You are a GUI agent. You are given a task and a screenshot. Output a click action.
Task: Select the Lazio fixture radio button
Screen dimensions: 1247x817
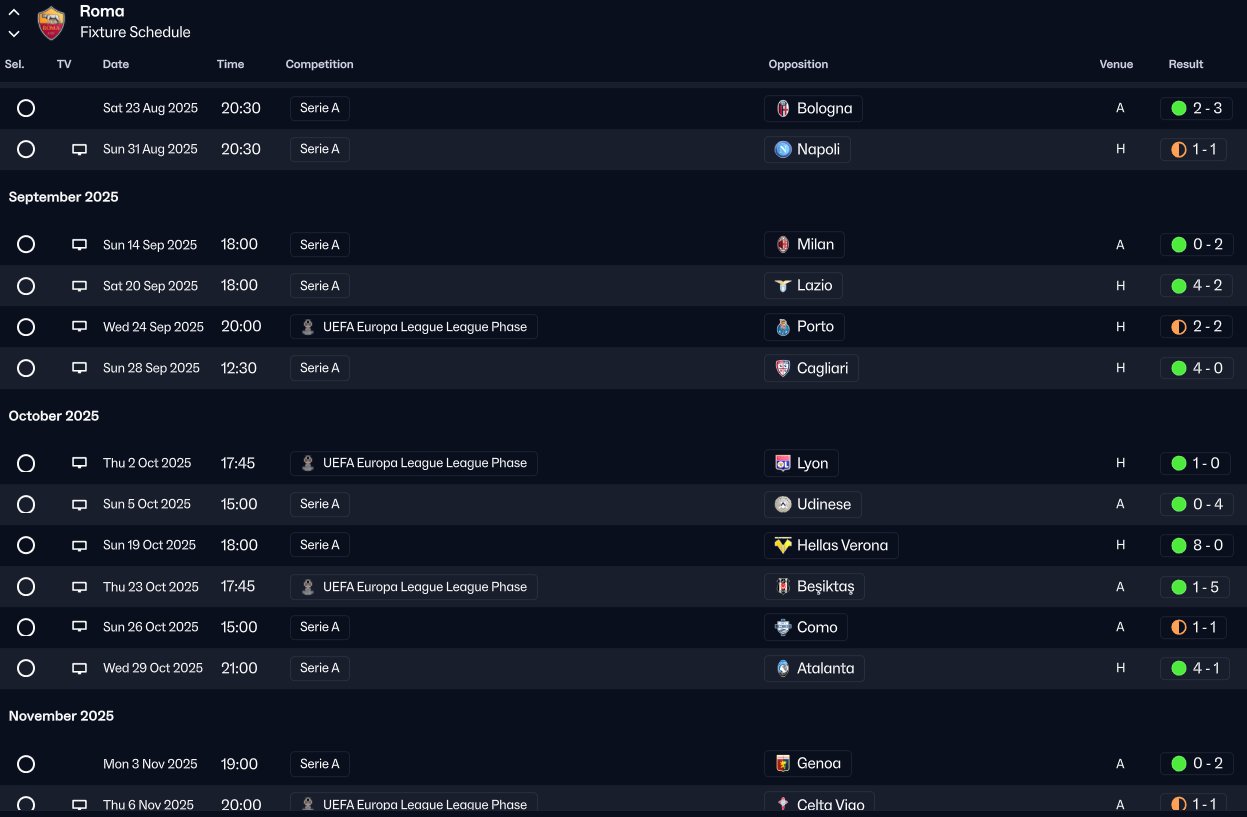[26, 286]
